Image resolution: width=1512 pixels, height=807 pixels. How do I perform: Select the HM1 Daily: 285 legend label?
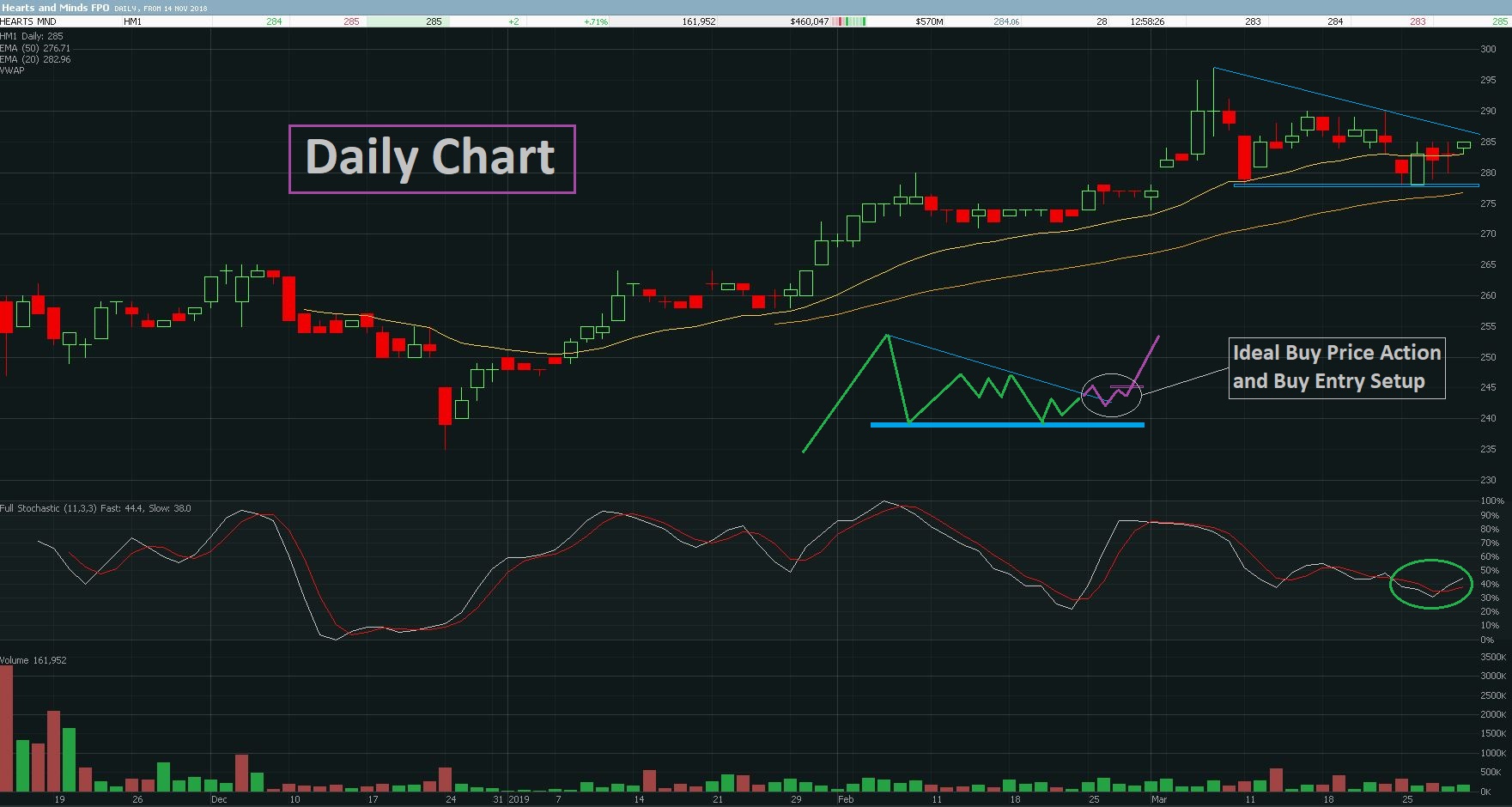click(32, 36)
